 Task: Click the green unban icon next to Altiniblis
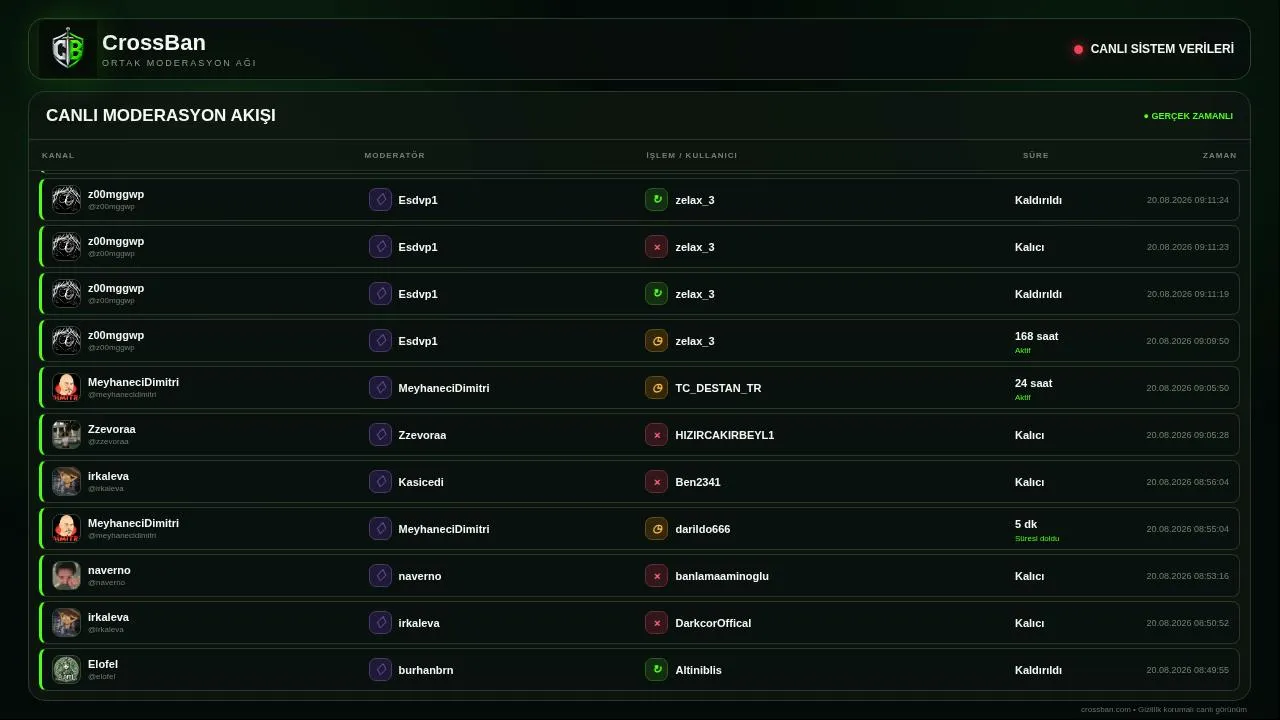656,670
